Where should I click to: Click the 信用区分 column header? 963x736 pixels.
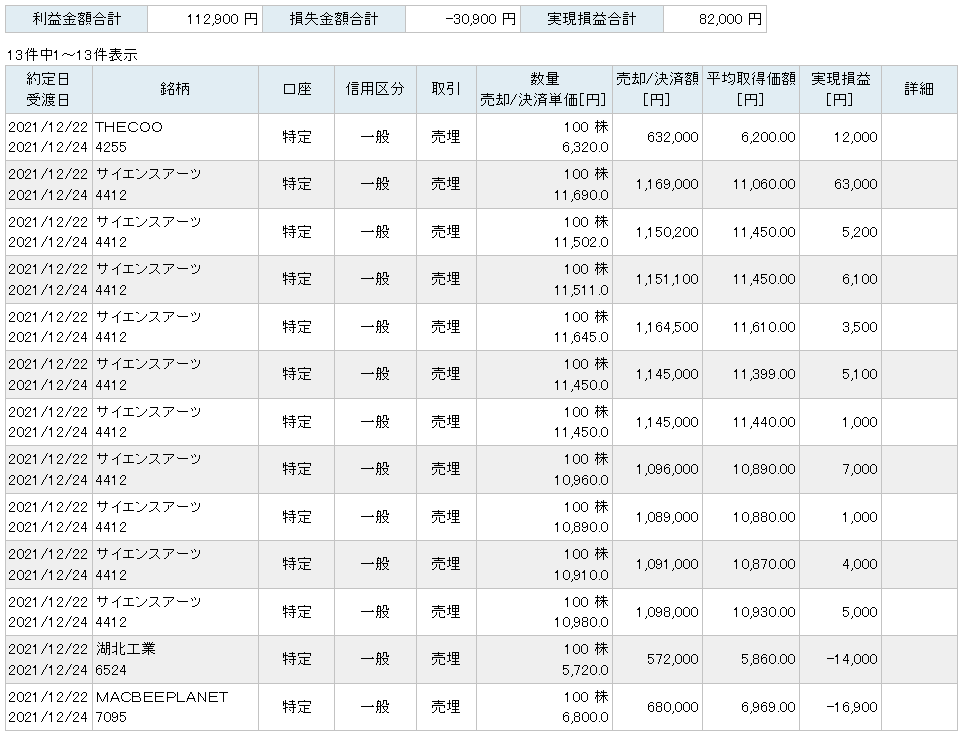375,89
